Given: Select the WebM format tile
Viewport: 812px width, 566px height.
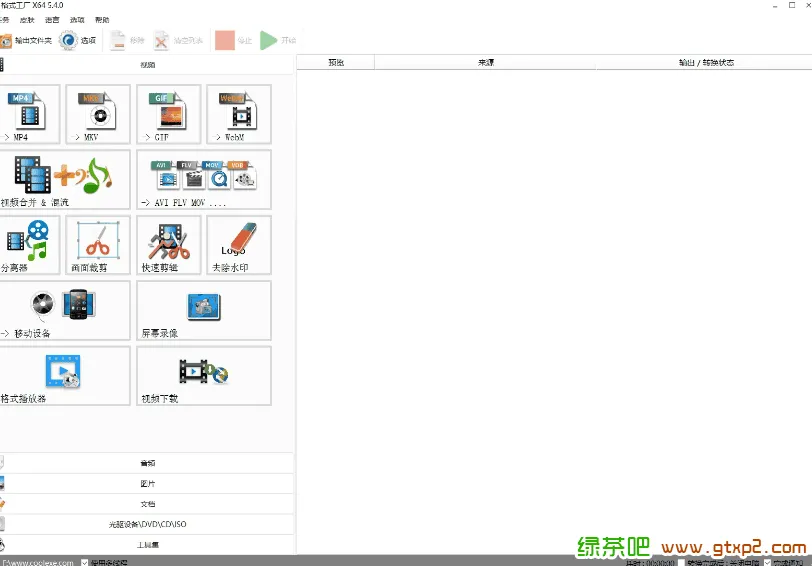Looking at the screenshot, I should pyautogui.click(x=238, y=114).
